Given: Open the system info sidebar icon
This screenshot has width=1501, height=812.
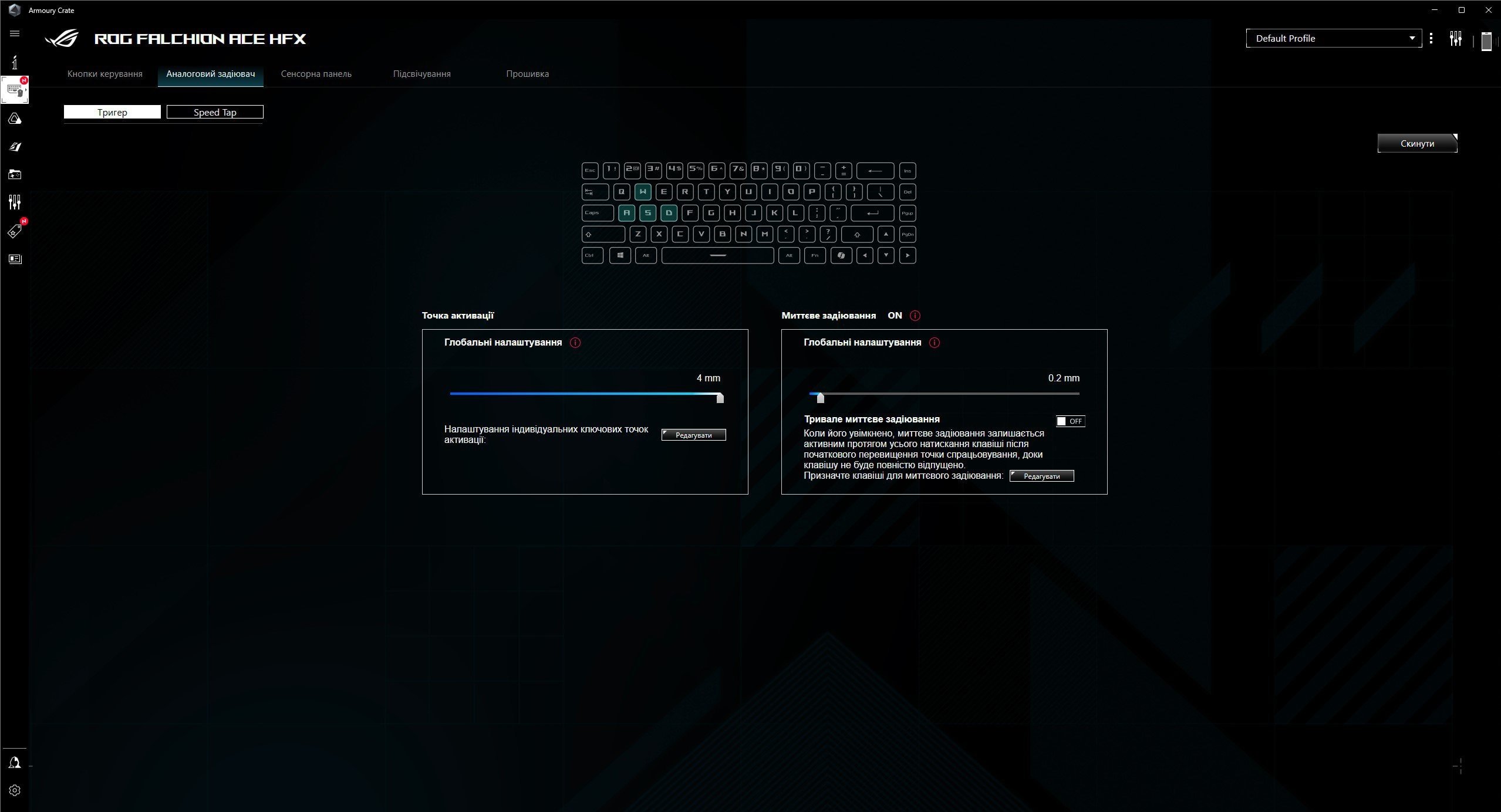Looking at the screenshot, I should 15,62.
